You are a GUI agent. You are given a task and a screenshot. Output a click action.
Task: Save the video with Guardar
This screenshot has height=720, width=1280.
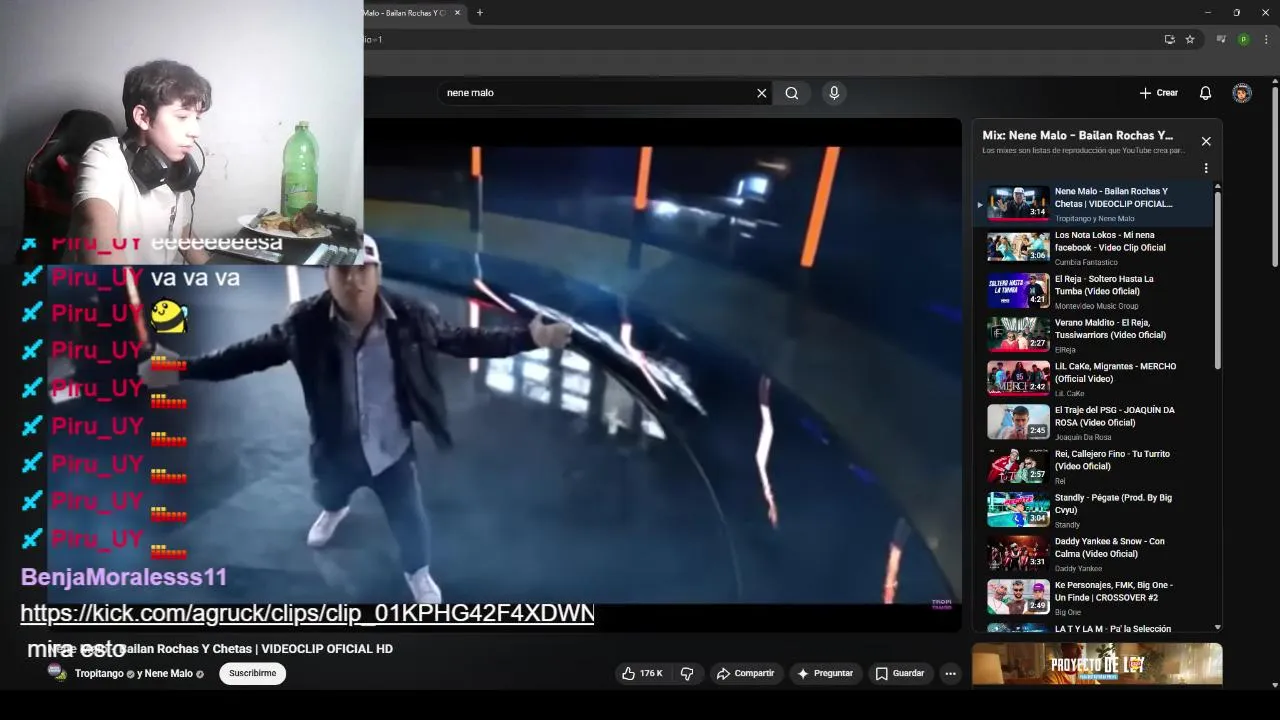click(900, 674)
